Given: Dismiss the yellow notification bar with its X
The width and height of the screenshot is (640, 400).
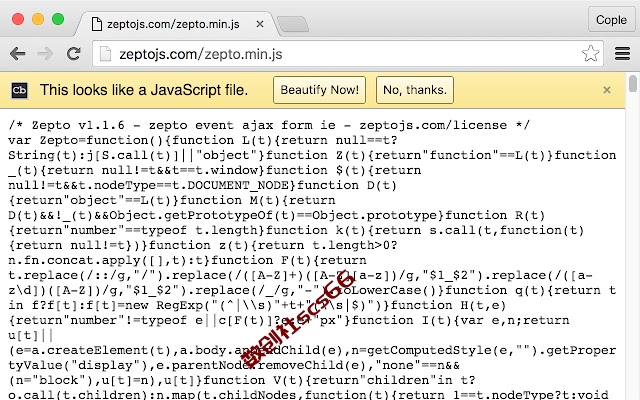Looking at the screenshot, I should [x=607, y=90].
